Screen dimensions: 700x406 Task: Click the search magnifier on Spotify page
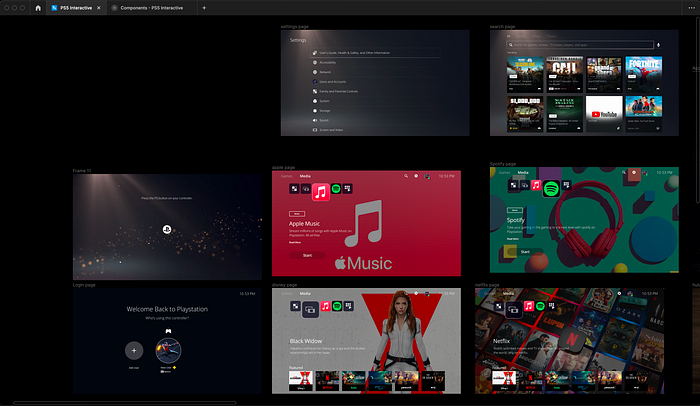[x=624, y=172]
